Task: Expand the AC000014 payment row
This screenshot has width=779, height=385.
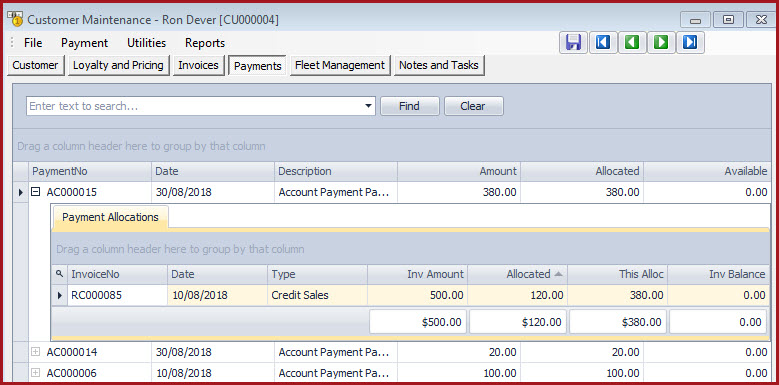Action: [x=35, y=352]
